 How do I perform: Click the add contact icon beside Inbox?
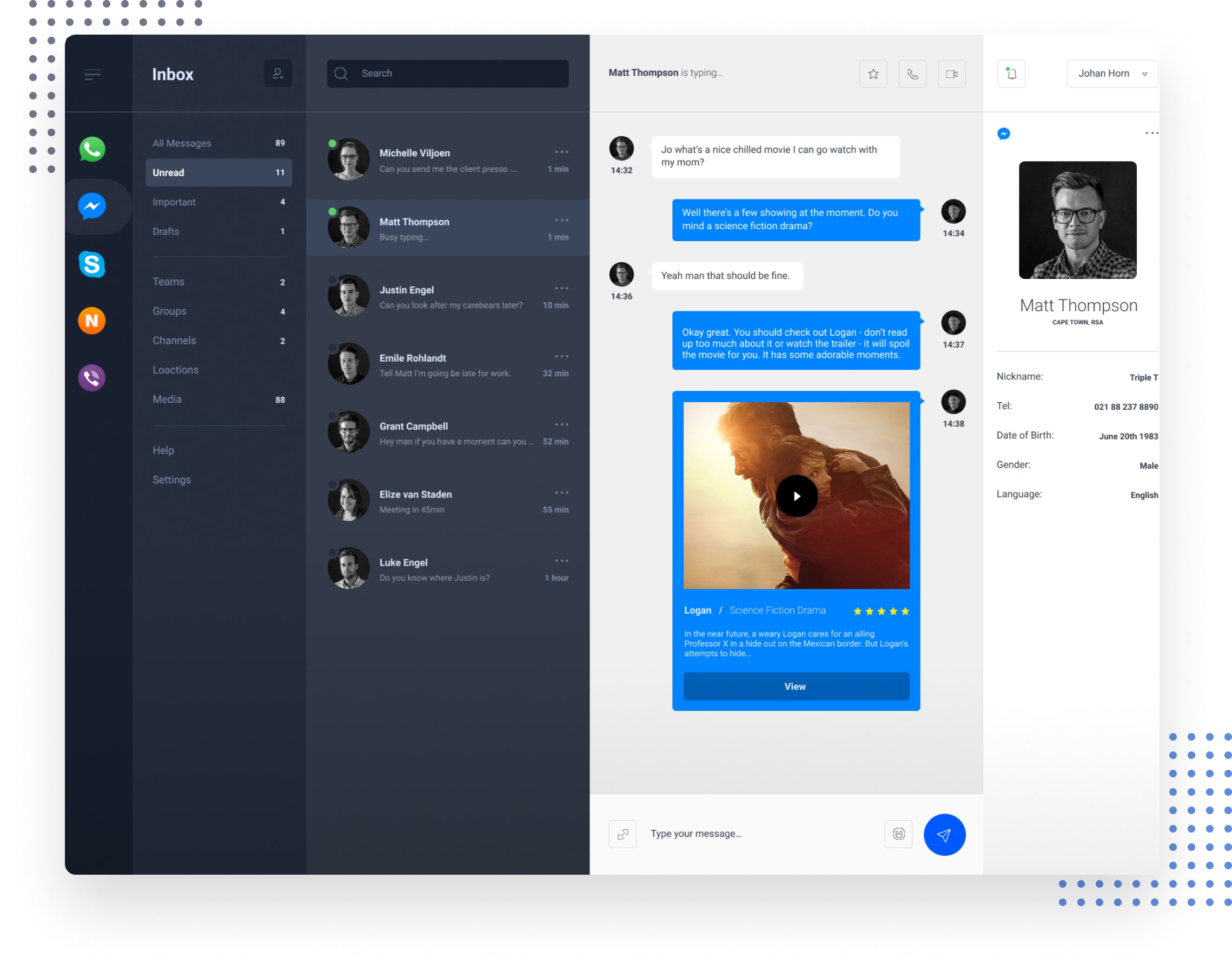point(278,74)
